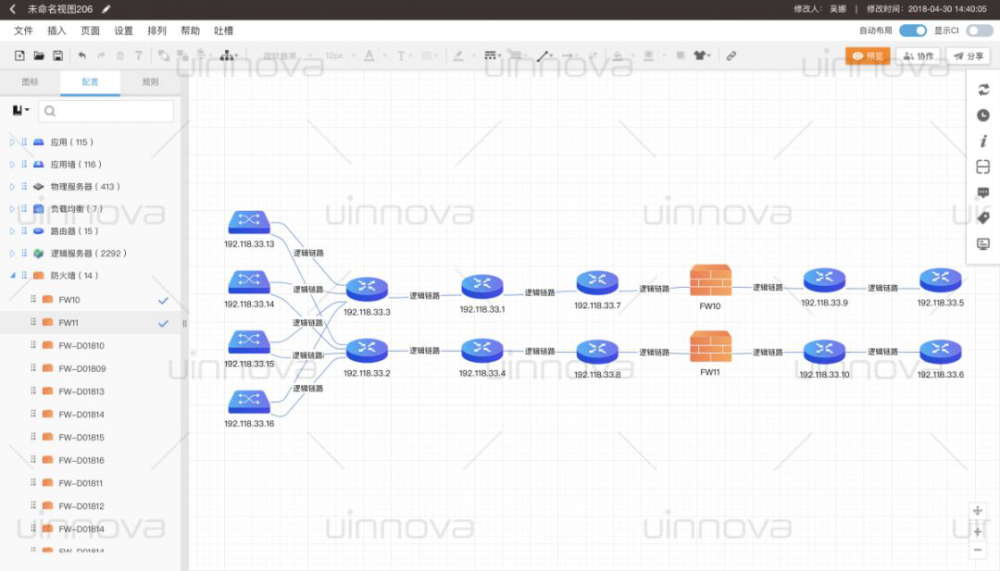Image resolution: width=1000 pixels, height=571 pixels.
Task: Open the 插入 menu
Action: click(57, 31)
